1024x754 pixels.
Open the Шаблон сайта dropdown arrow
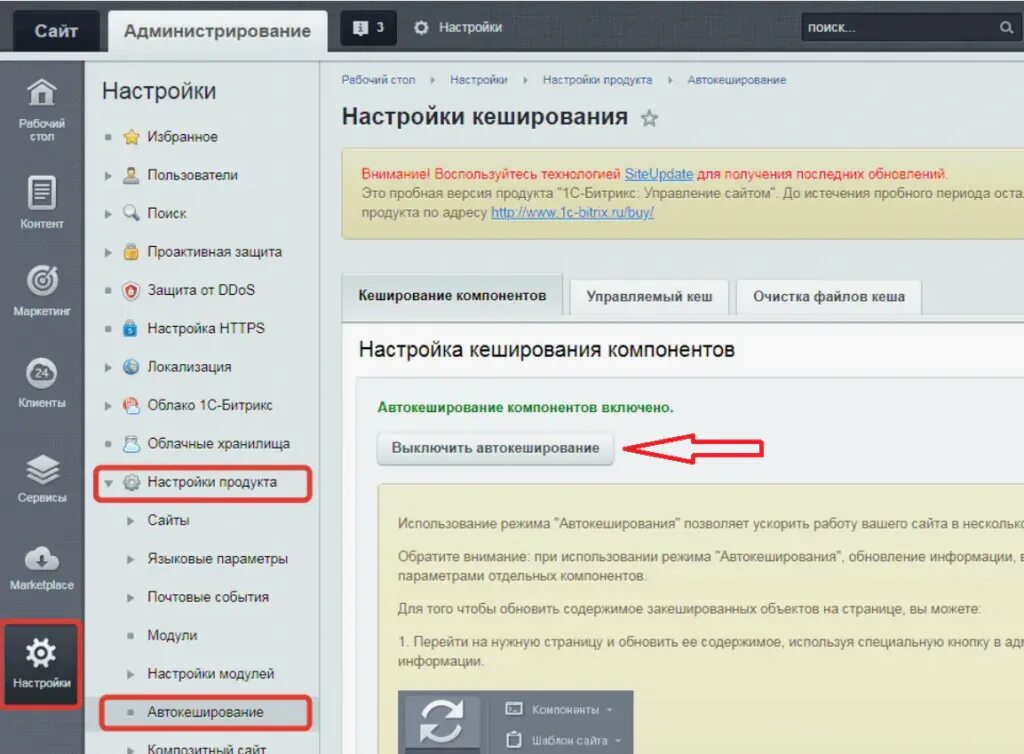point(617,740)
